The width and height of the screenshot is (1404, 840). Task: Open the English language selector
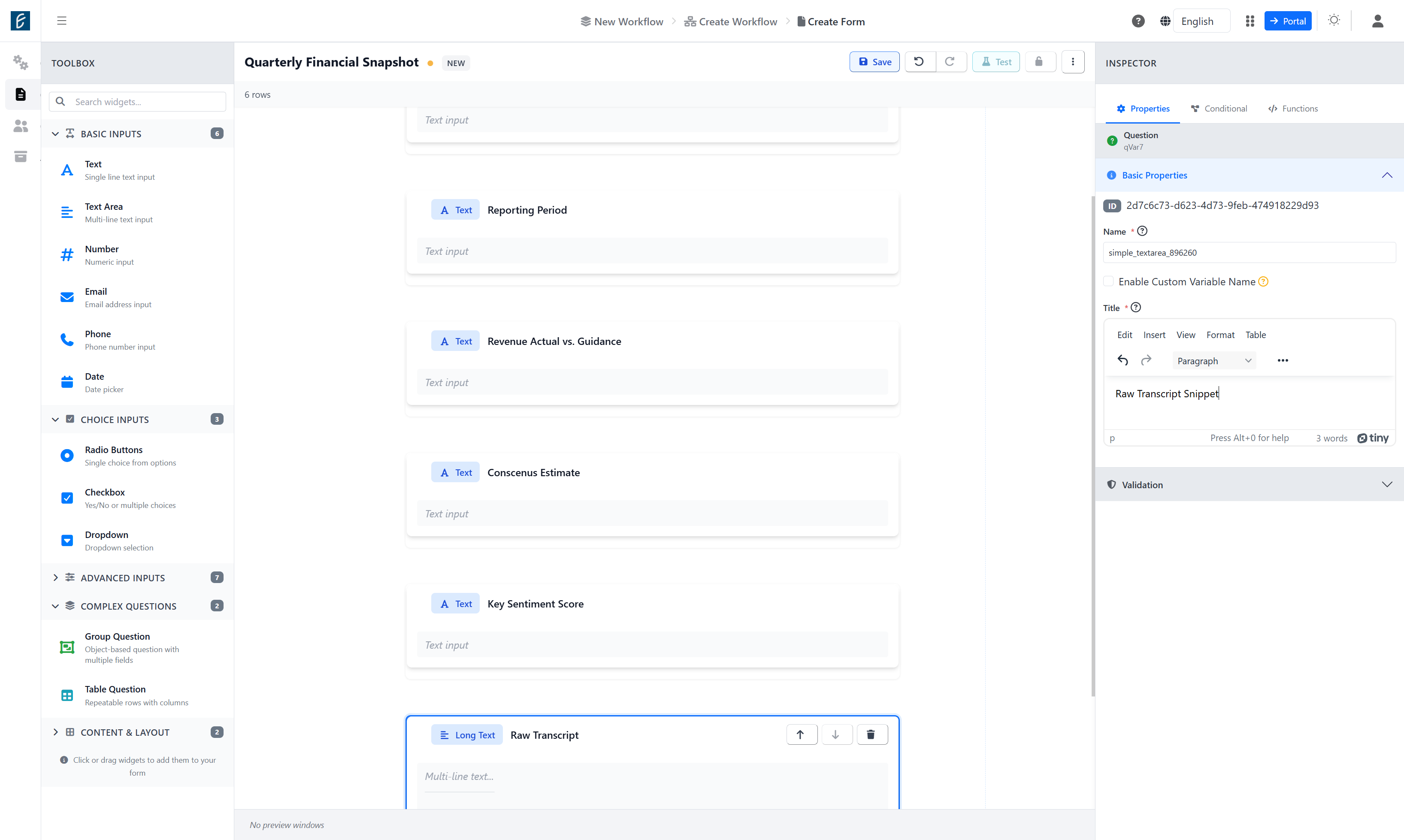tap(1201, 21)
